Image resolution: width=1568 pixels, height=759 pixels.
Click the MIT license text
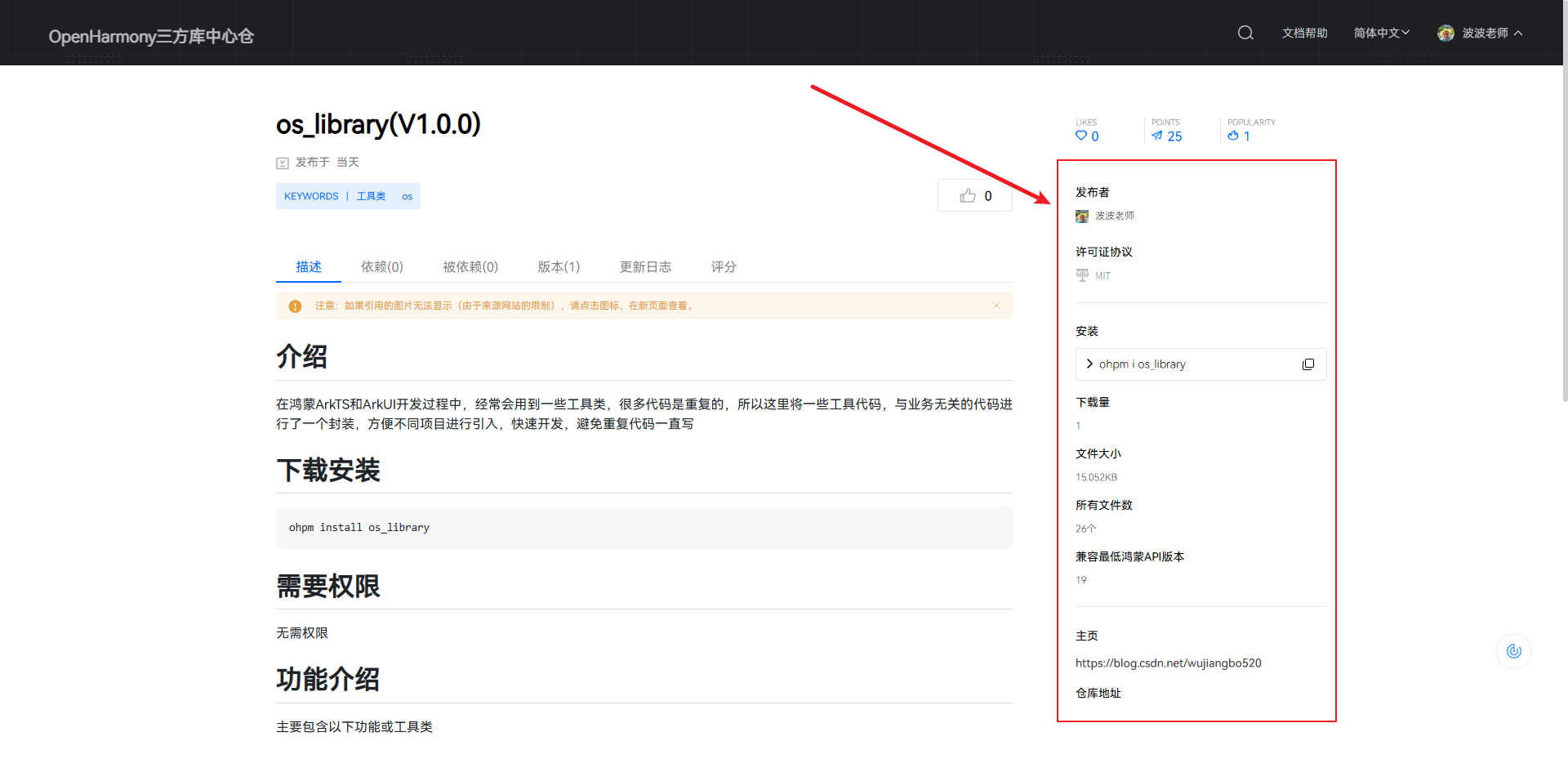(1102, 276)
